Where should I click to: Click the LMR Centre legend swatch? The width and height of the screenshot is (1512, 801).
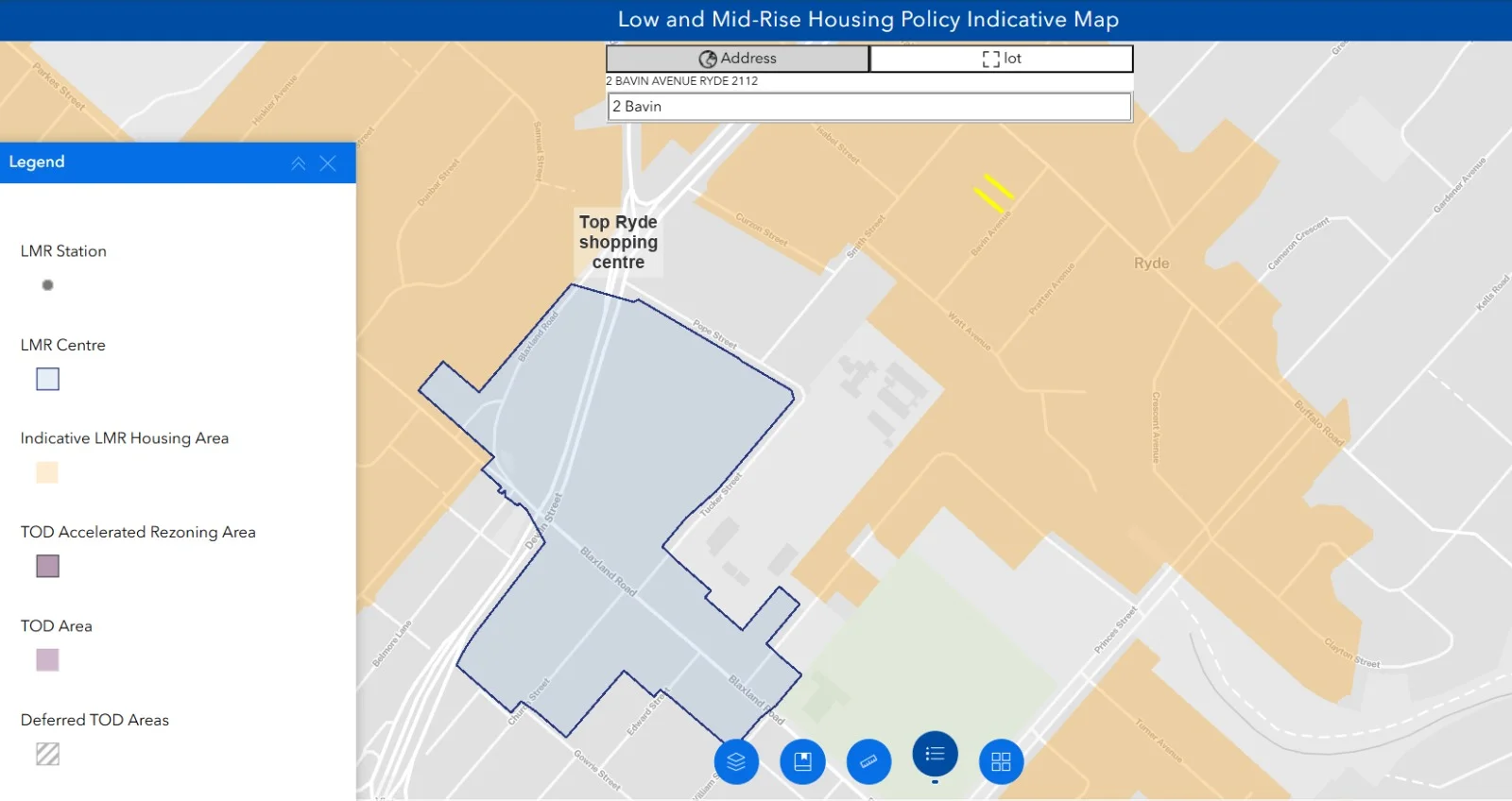pyautogui.click(x=47, y=379)
